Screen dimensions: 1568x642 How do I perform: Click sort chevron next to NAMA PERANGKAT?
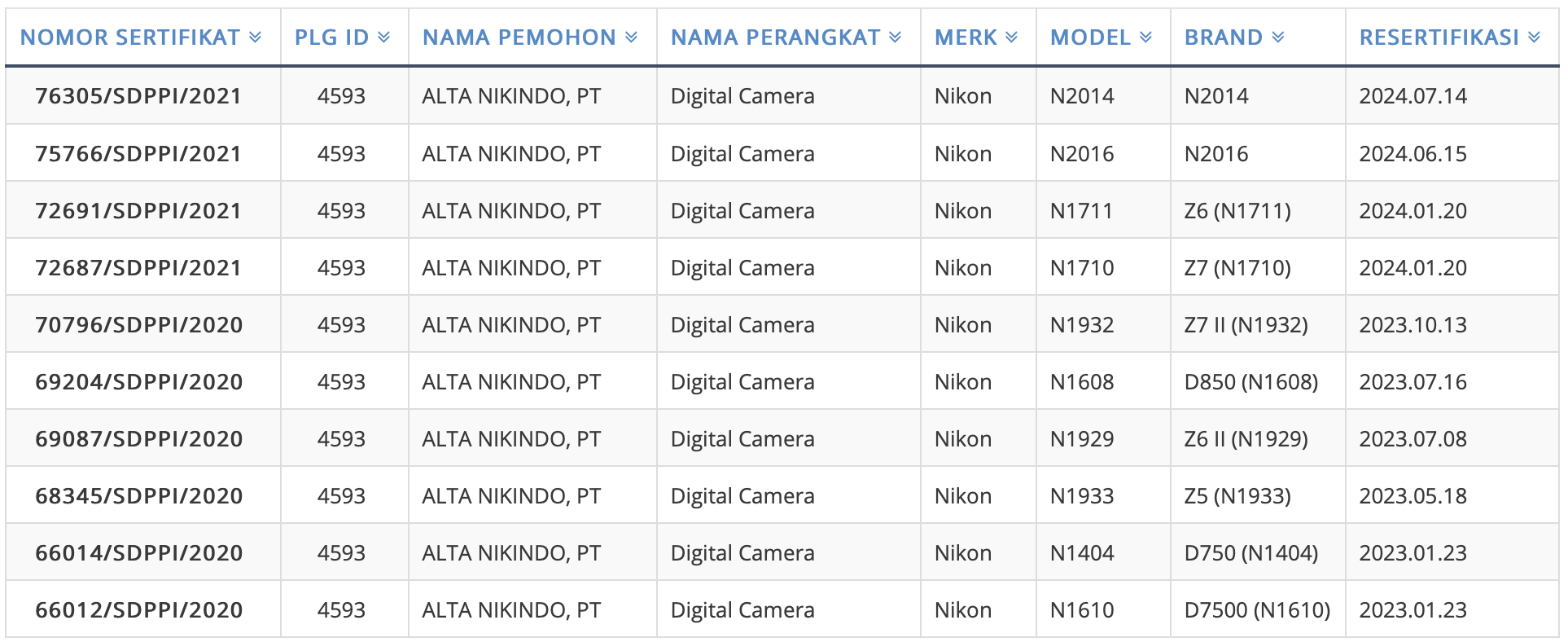point(895,37)
